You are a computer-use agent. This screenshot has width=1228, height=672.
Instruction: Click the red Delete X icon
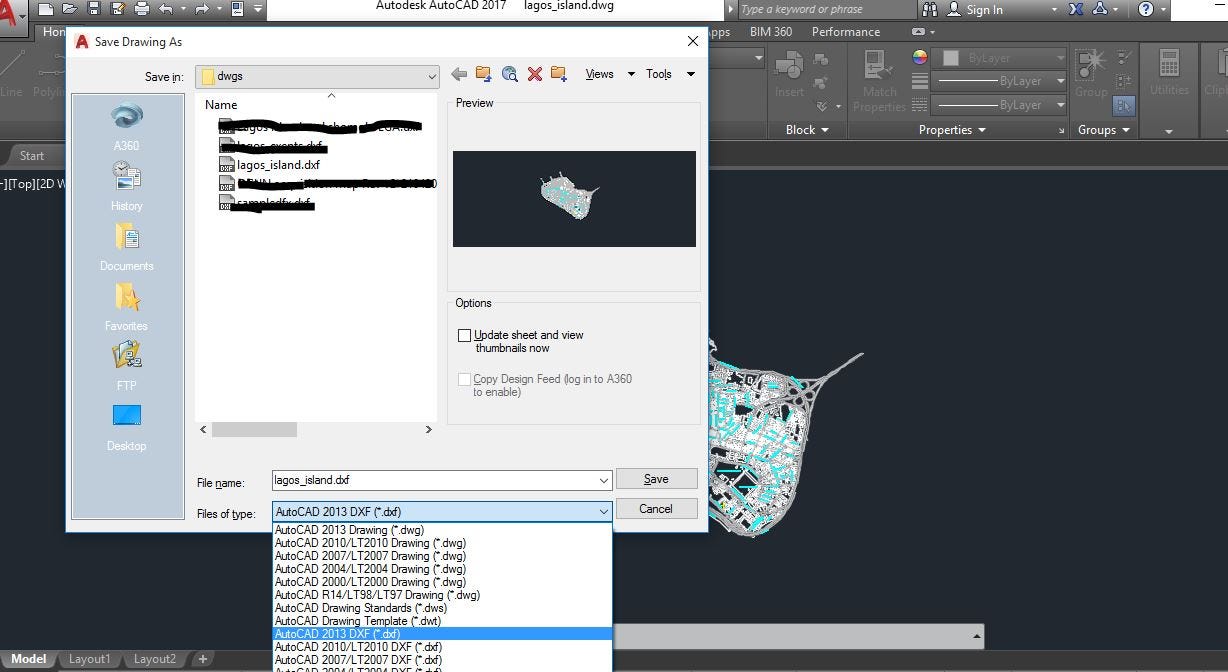[x=534, y=74]
